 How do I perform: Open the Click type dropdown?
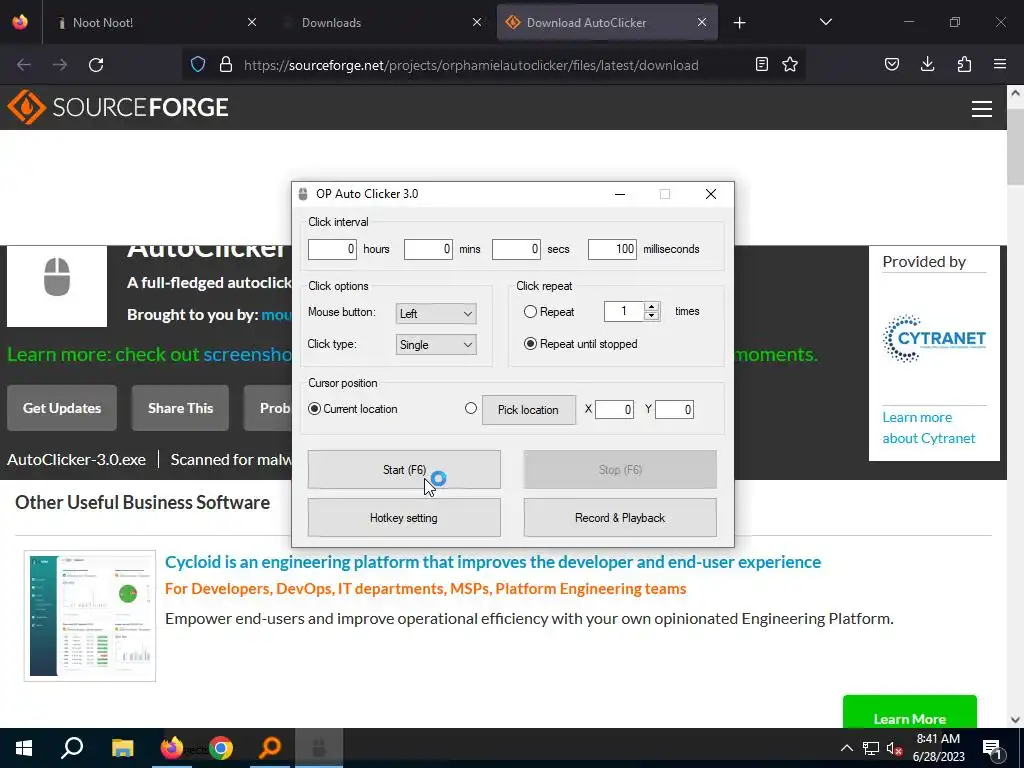(436, 345)
